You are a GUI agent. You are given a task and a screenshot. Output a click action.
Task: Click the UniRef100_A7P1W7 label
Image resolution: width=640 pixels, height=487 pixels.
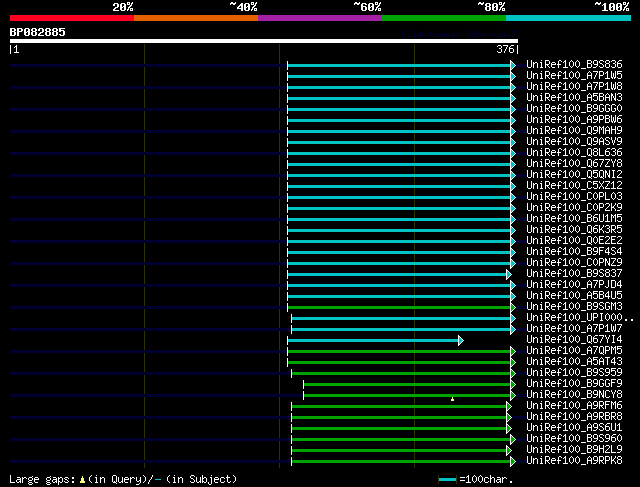pyautogui.click(x=574, y=329)
